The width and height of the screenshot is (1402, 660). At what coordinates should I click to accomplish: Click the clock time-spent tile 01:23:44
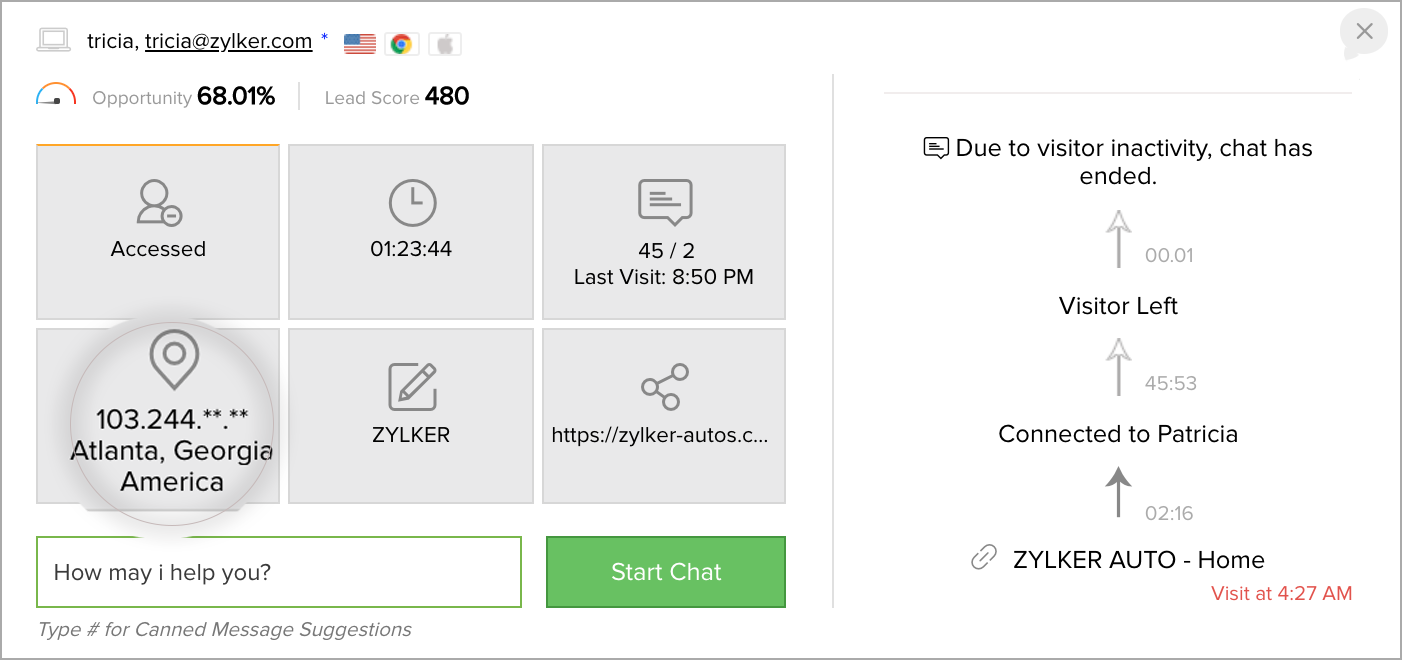pyautogui.click(x=411, y=232)
